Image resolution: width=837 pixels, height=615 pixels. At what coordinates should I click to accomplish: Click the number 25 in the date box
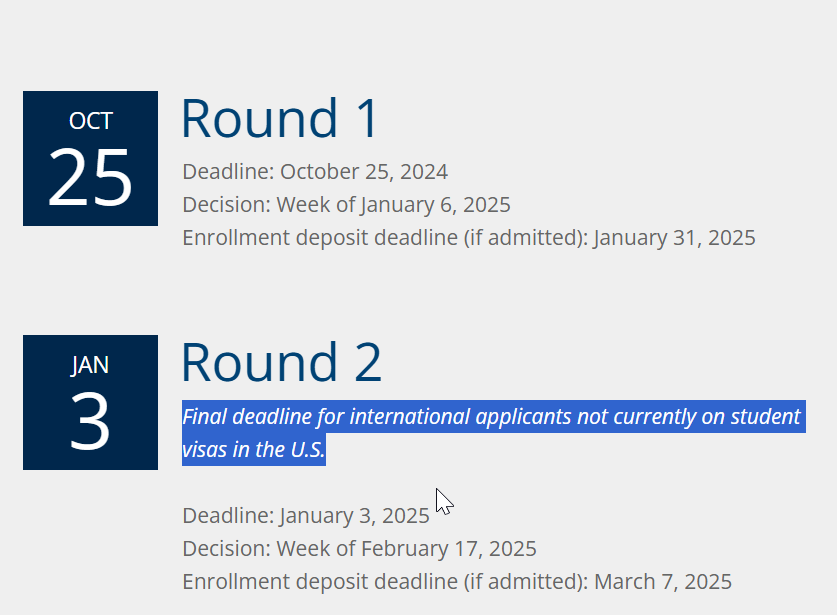click(90, 177)
